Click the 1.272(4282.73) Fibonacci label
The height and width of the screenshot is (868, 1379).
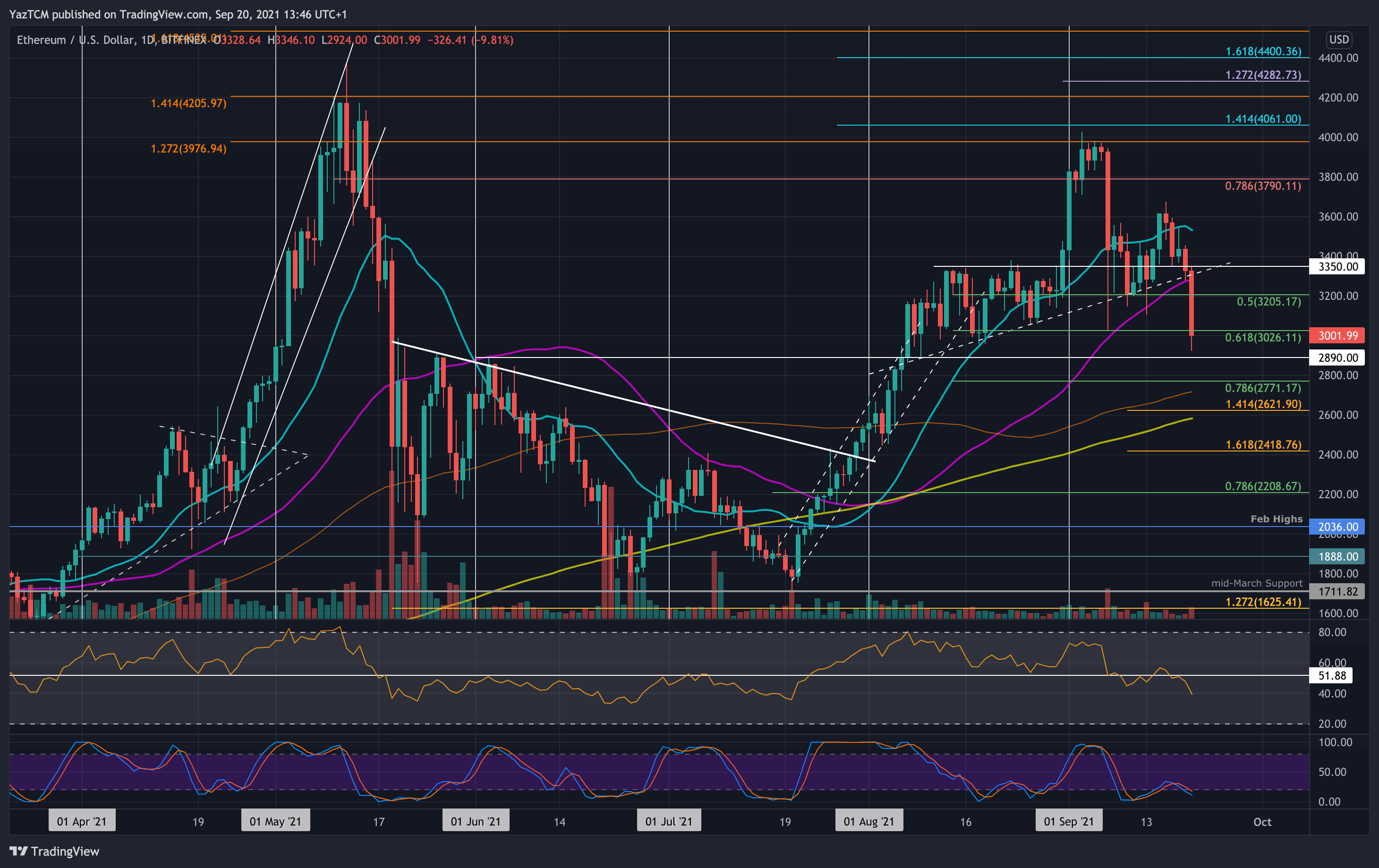(x=1263, y=75)
